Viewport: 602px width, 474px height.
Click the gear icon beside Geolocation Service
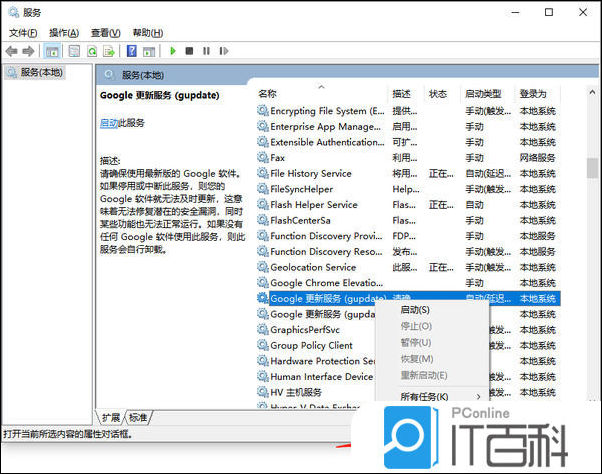(263, 267)
